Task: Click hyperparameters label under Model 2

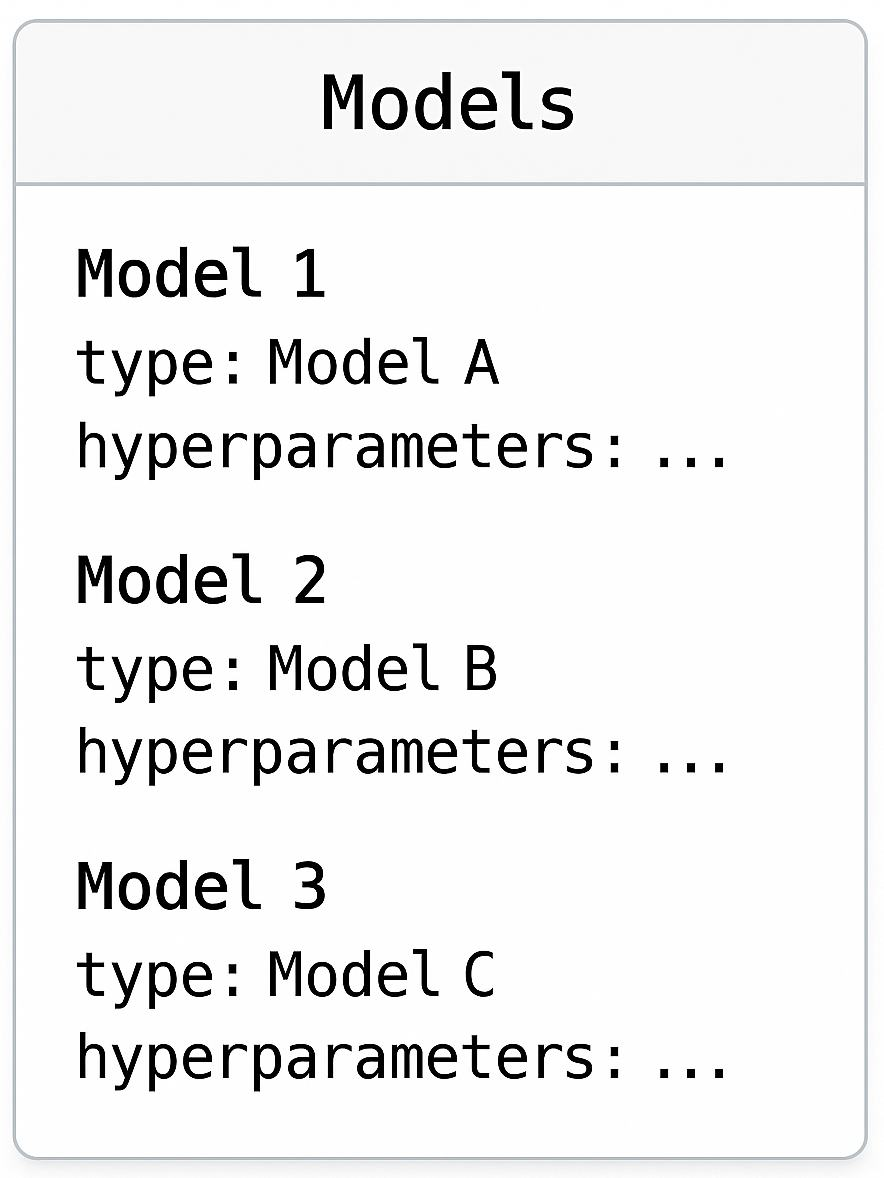Action: point(351,754)
